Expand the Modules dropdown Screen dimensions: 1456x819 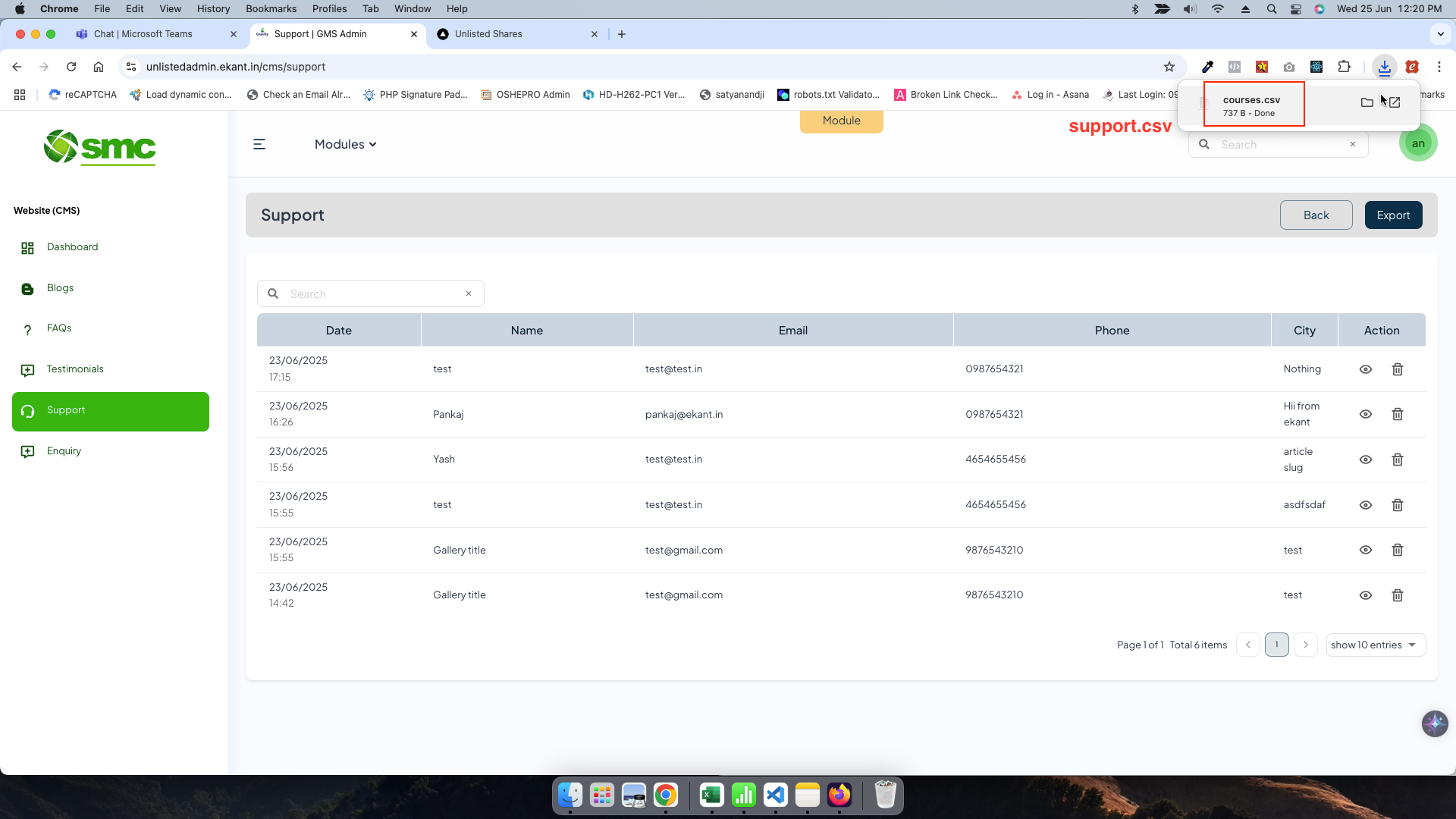346,144
